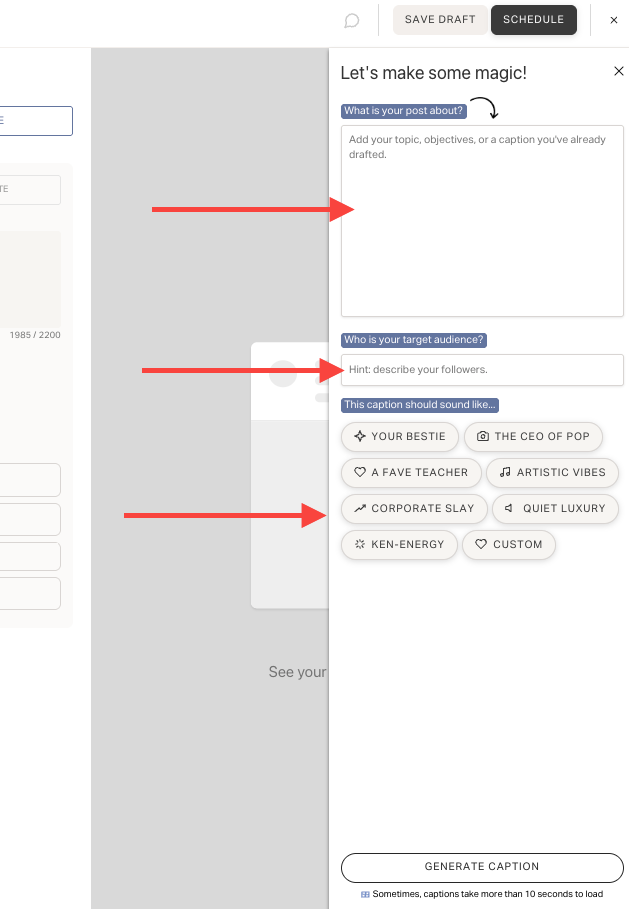Close the 'Let's make some magic!' panel
Viewport: 629px width, 909px height.
tap(619, 71)
